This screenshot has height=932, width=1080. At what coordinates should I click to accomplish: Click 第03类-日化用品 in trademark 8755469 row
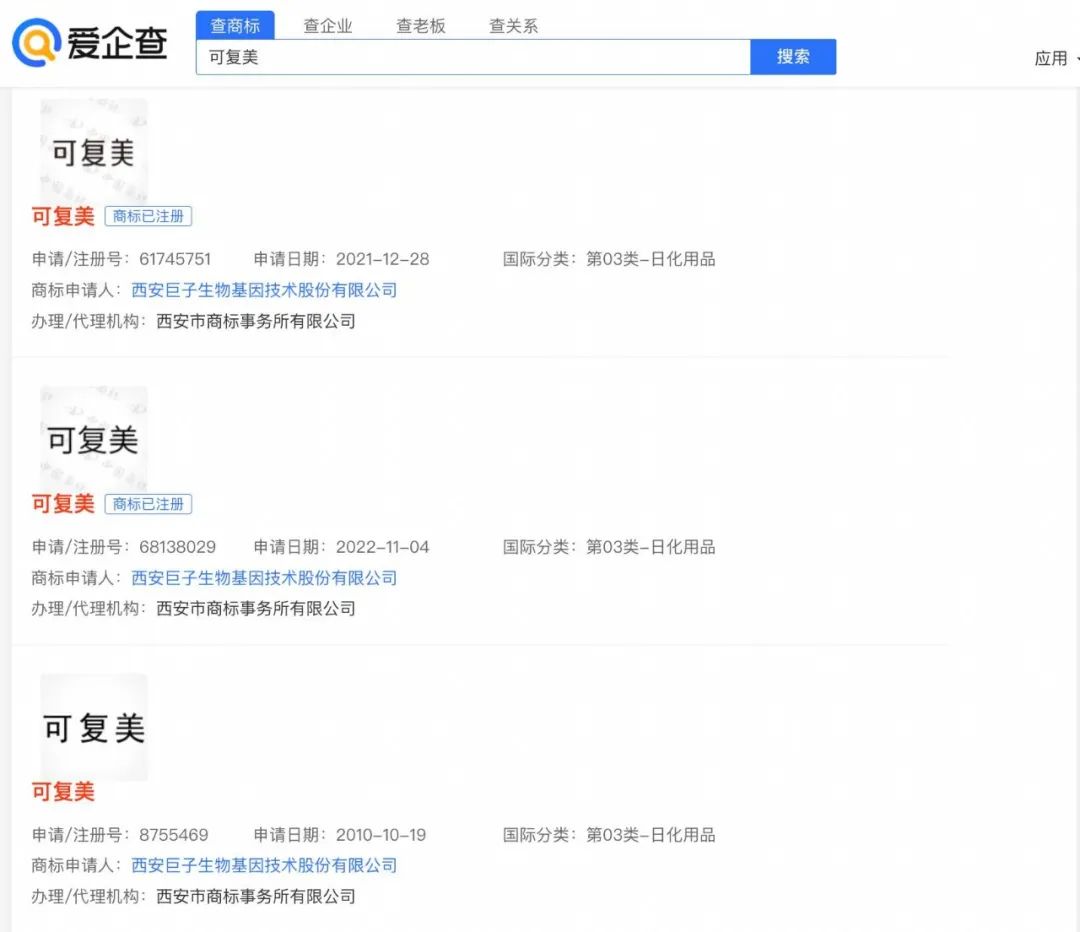(651, 835)
